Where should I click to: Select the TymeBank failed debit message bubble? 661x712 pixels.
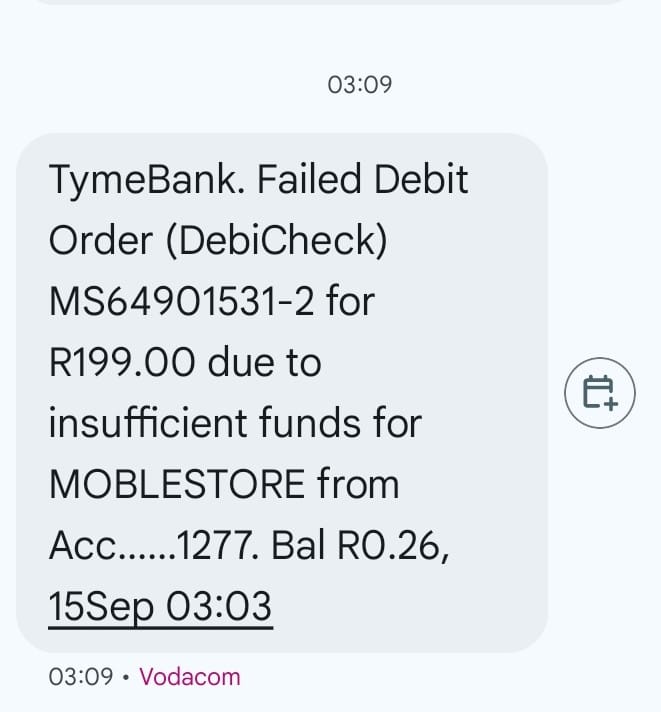click(x=281, y=392)
